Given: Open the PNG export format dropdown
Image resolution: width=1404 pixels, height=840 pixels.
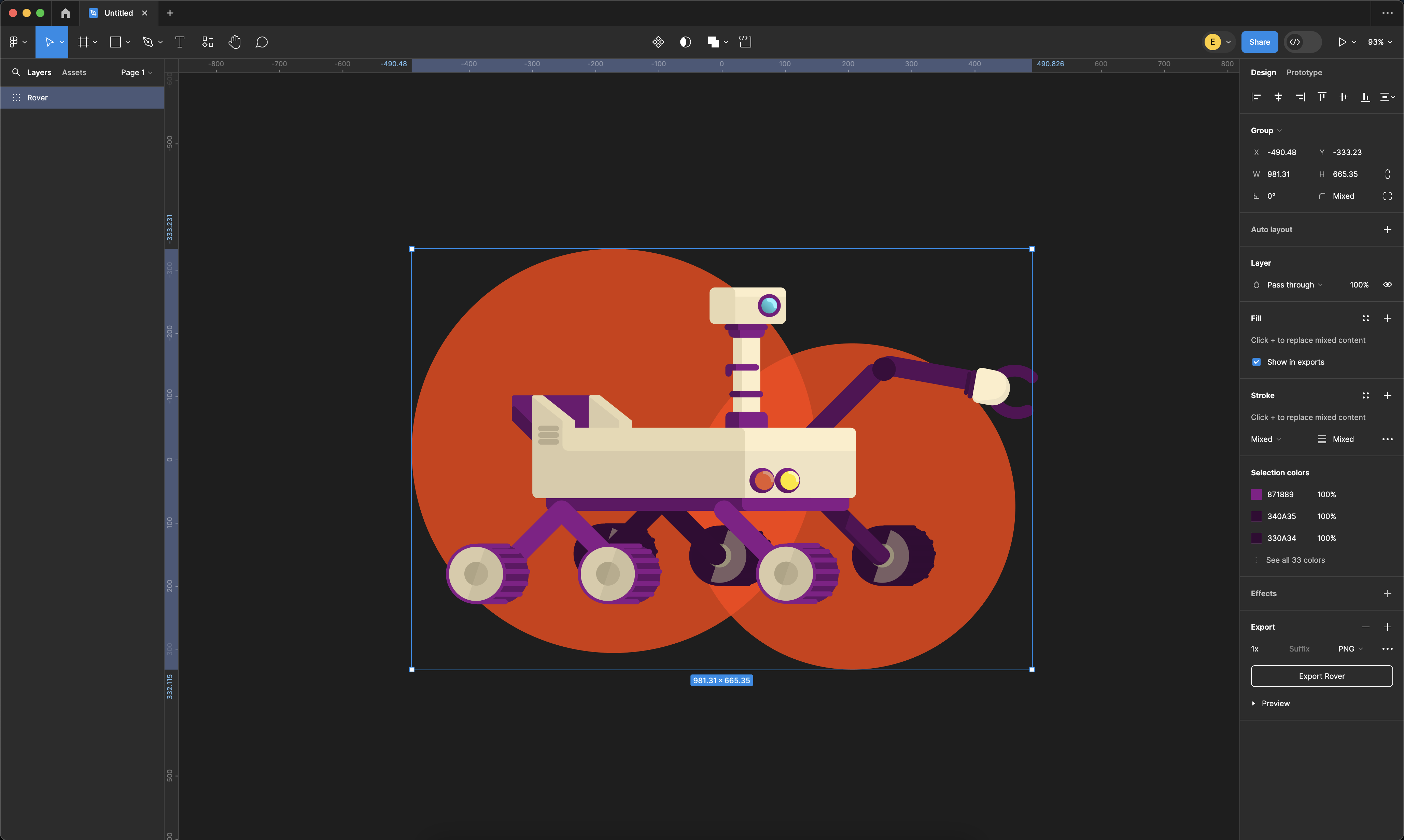Looking at the screenshot, I should click(x=1350, y=649).
